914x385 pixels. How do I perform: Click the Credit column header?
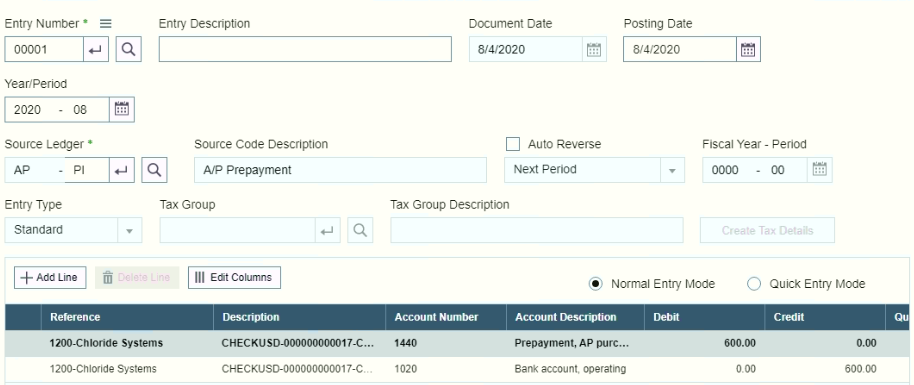[825, 317]
